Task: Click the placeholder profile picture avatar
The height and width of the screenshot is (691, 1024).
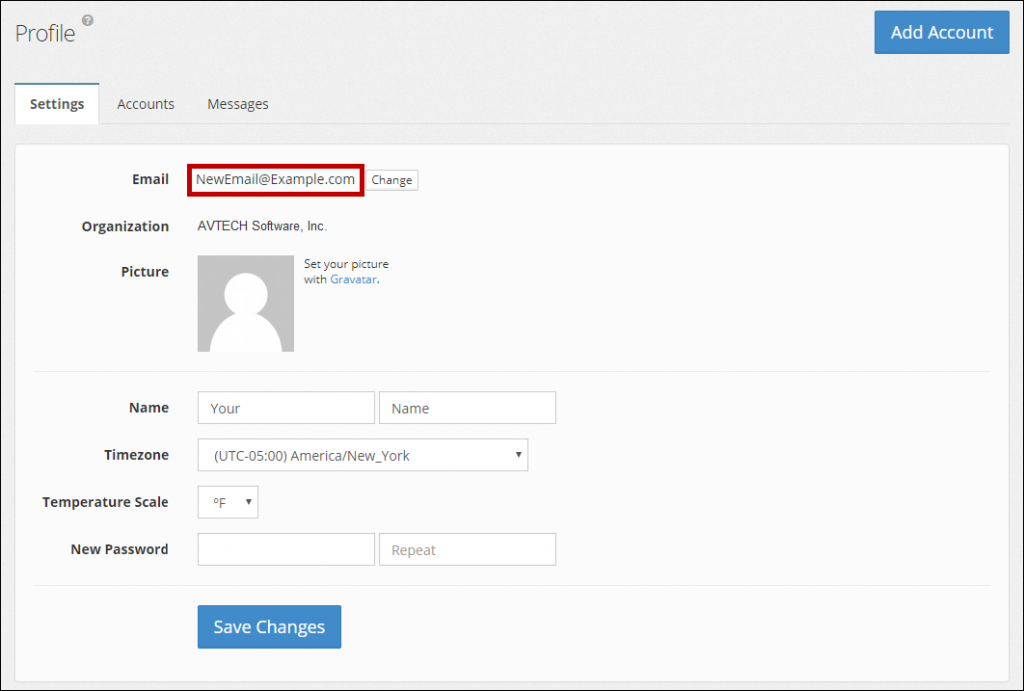Action: click(x=245, y=302)
